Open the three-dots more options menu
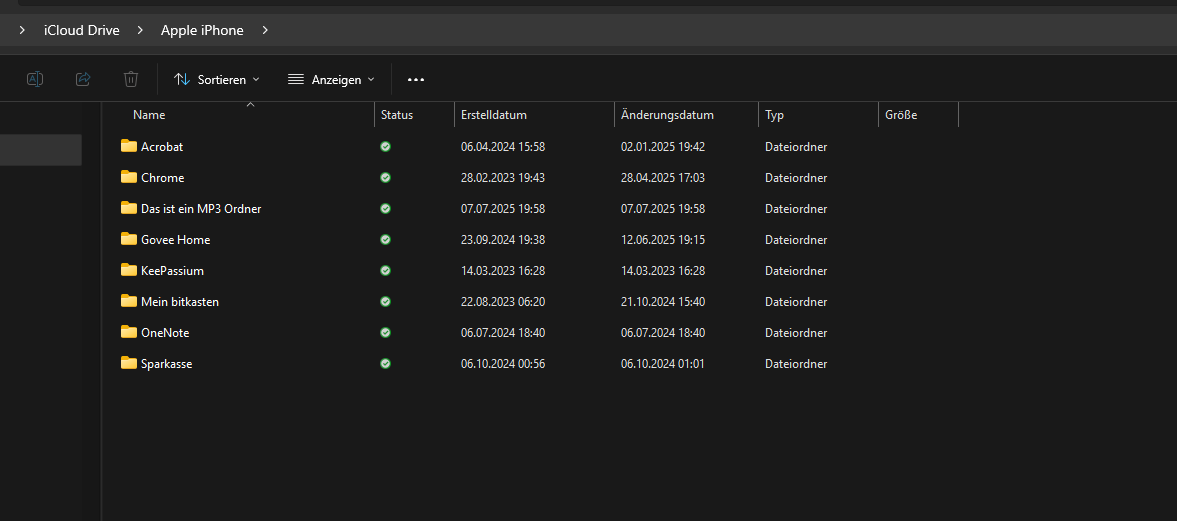1177x521 pixels. [x=416, y=79]
